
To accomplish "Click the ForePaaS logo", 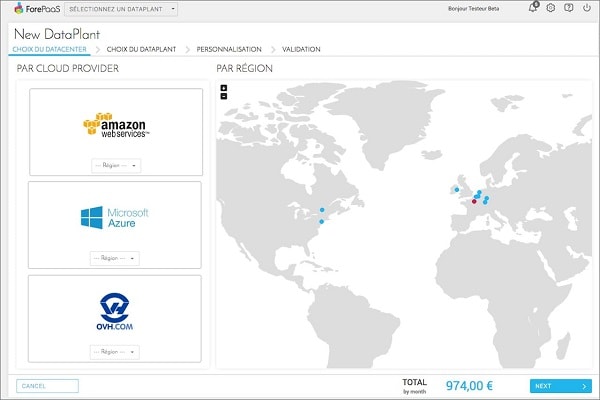I will [x=37, y=8].
